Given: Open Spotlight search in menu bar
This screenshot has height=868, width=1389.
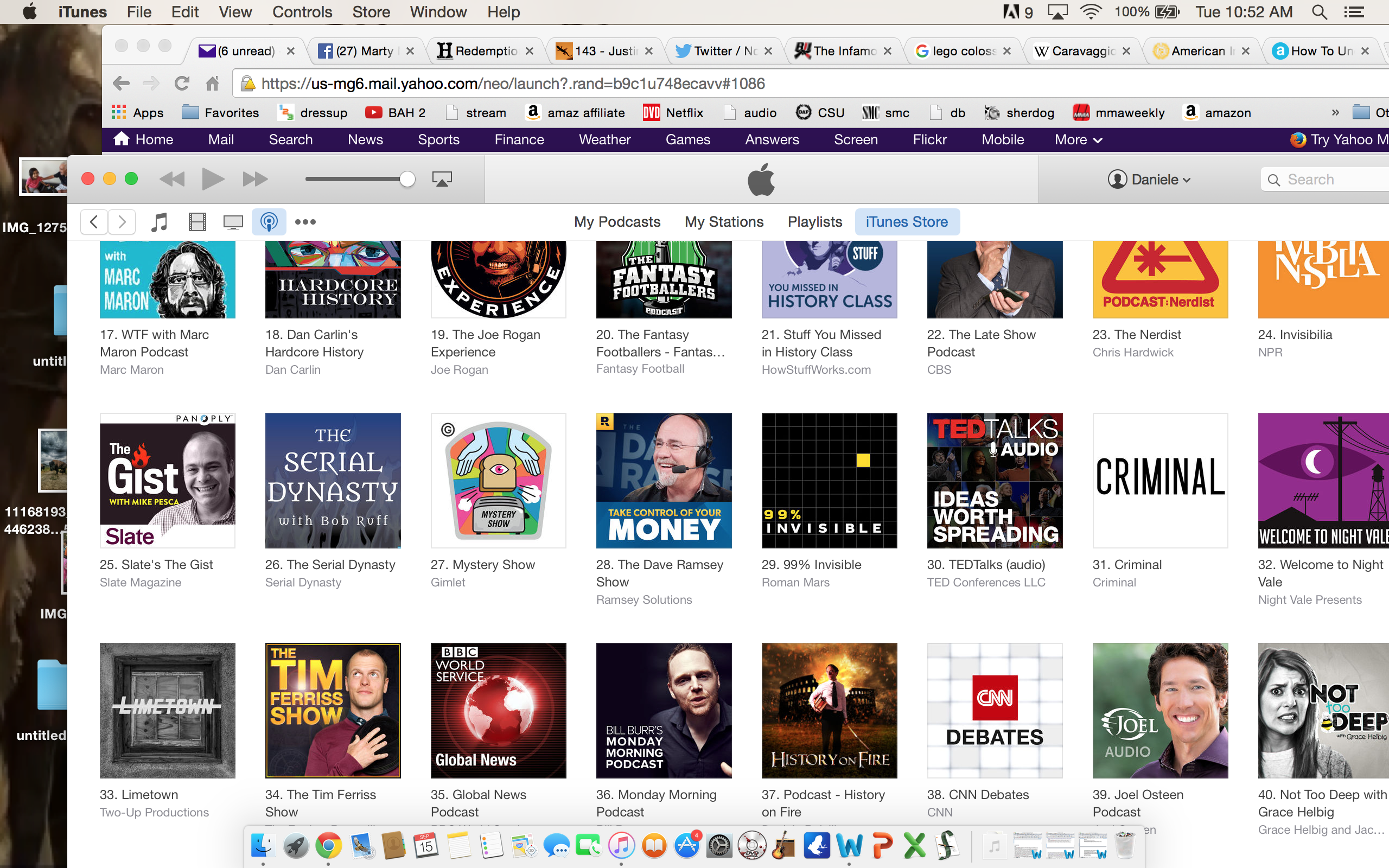Looking at the screenshot, I should (x=1320, y=12).
